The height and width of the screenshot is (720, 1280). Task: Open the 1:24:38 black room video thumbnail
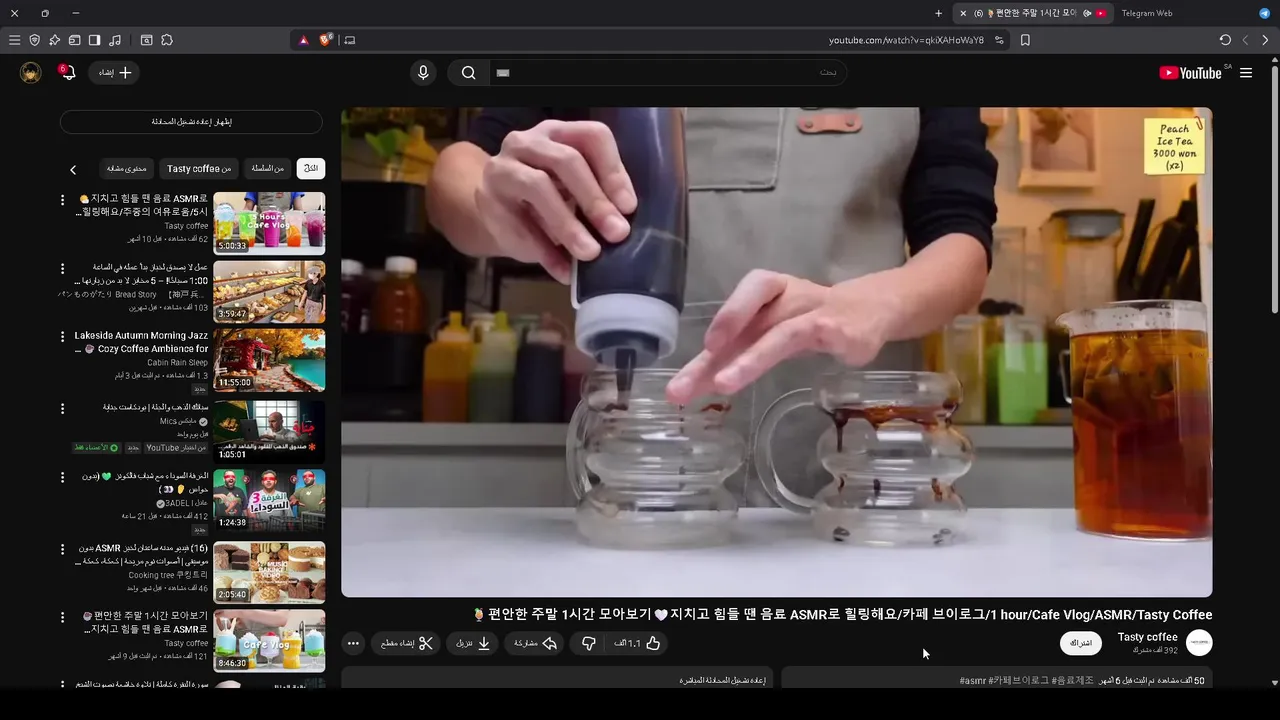[x=269, y=501]
